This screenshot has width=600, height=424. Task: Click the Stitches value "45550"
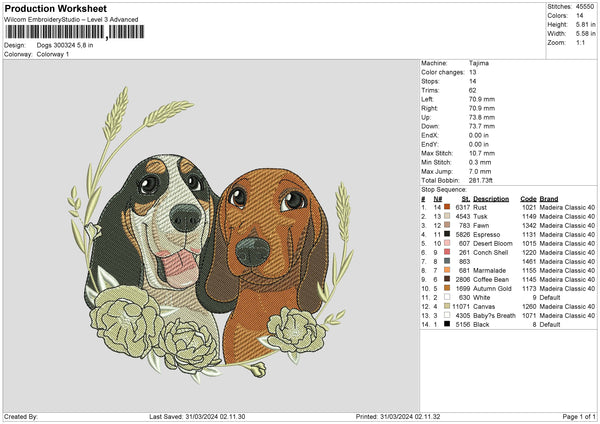585,7
